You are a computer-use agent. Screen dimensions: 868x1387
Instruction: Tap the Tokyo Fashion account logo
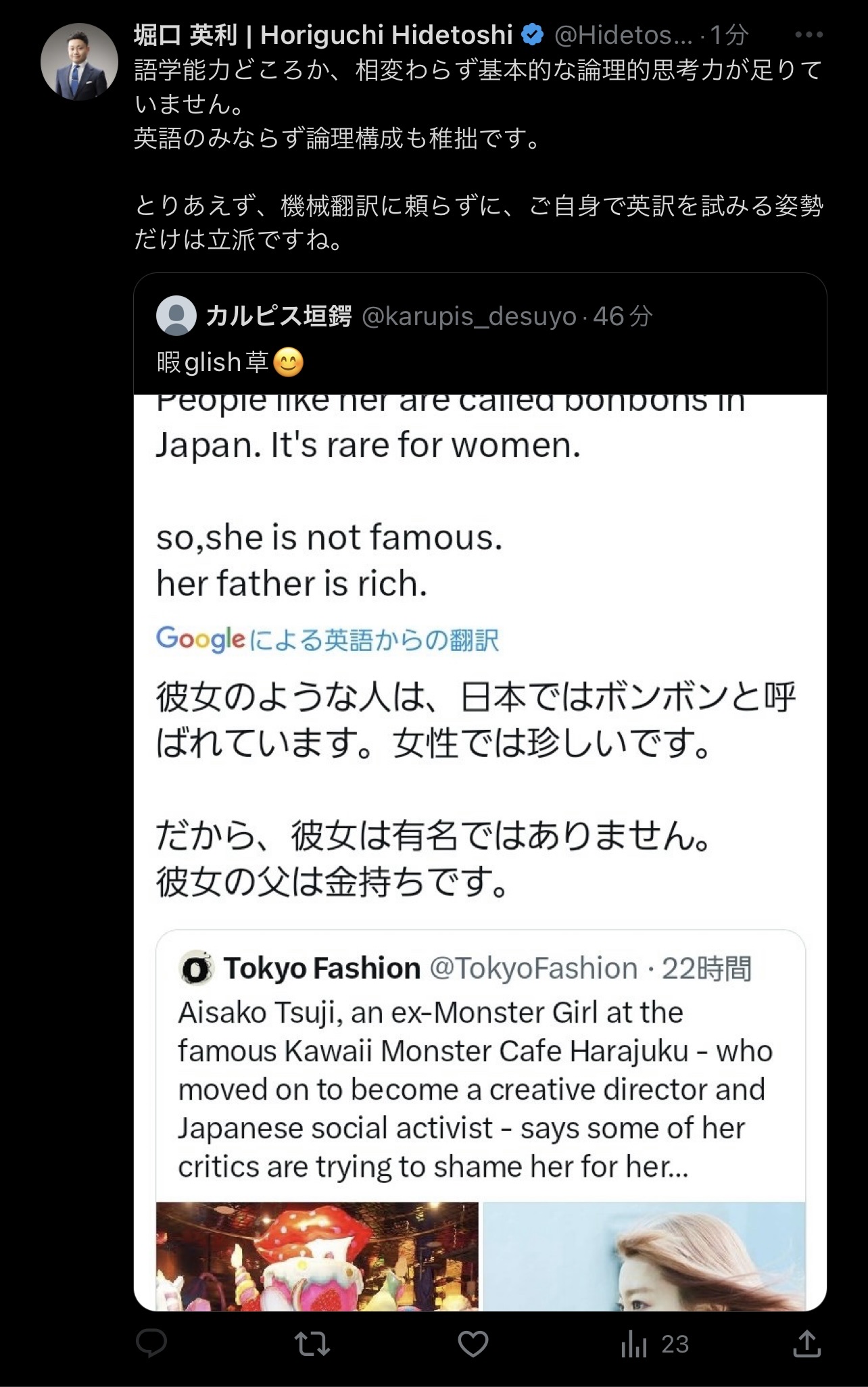tap(196, 969)
